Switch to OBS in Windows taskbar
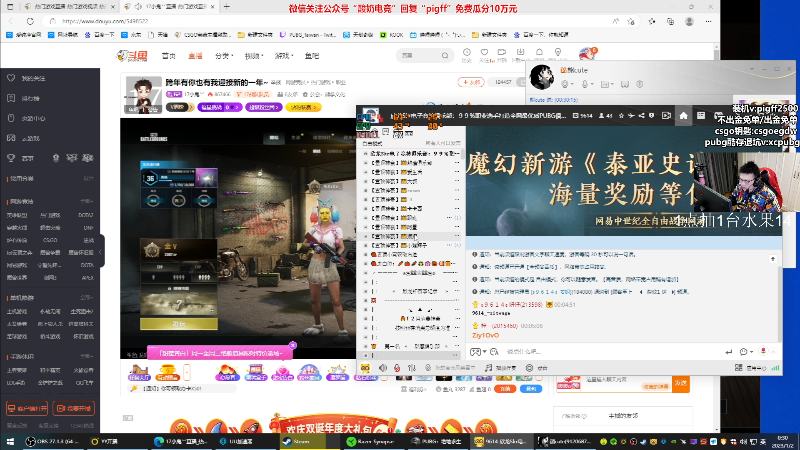Screen dimensions: 800x450 click(53, 441)
